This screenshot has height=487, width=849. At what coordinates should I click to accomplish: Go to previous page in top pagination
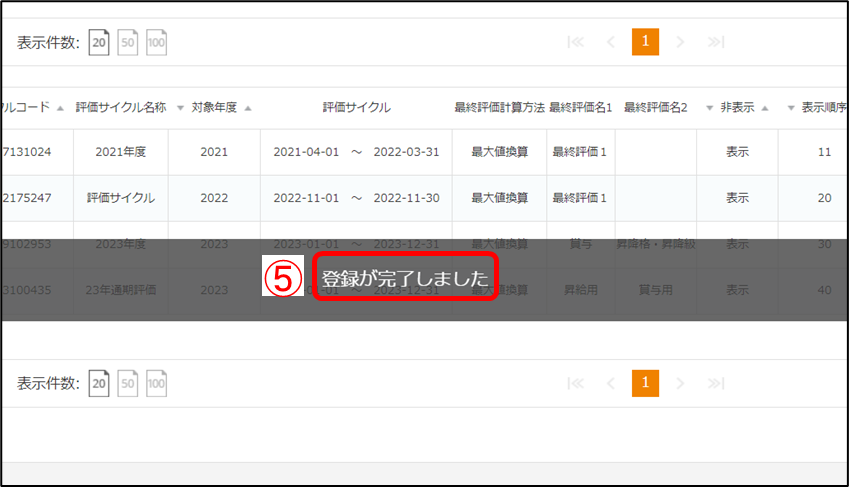click(x=610, y=42)
